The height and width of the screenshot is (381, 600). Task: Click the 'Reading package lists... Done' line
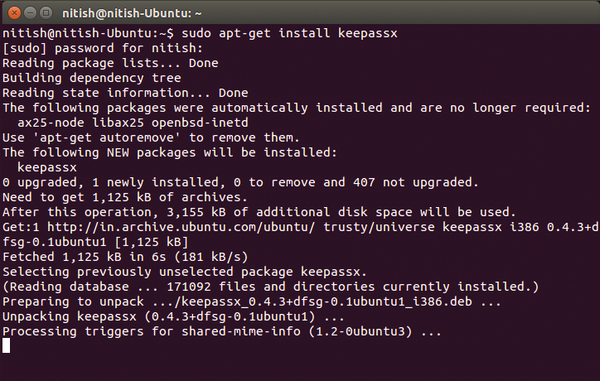[110, 63]
